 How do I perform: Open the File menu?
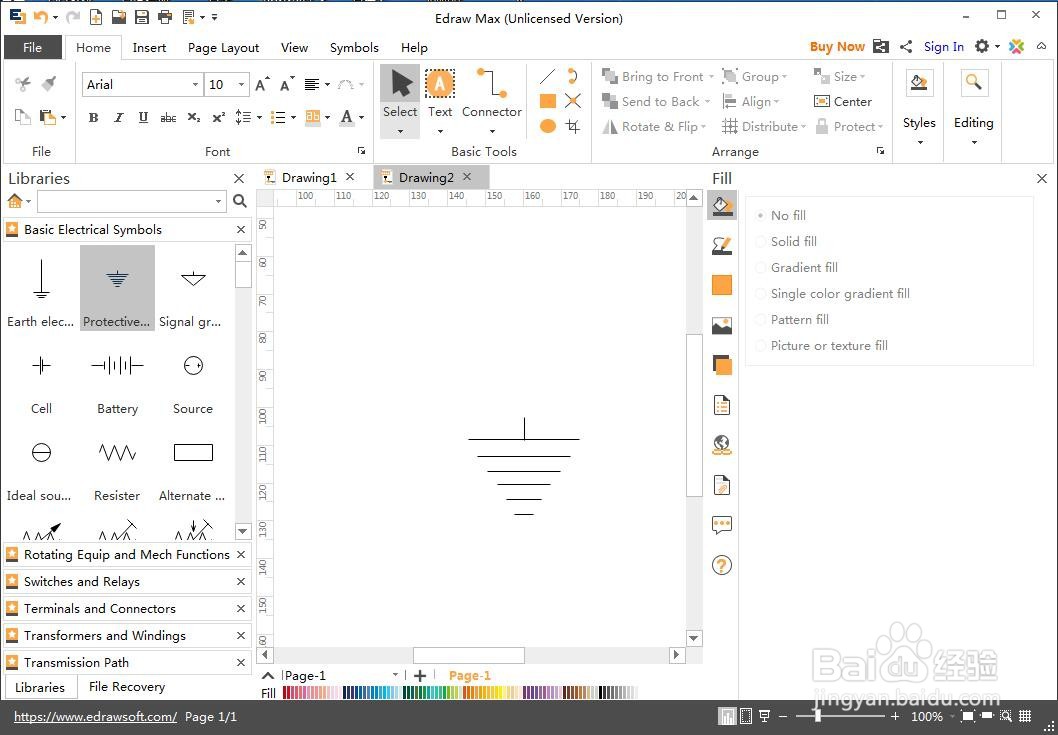pos(32,47)
